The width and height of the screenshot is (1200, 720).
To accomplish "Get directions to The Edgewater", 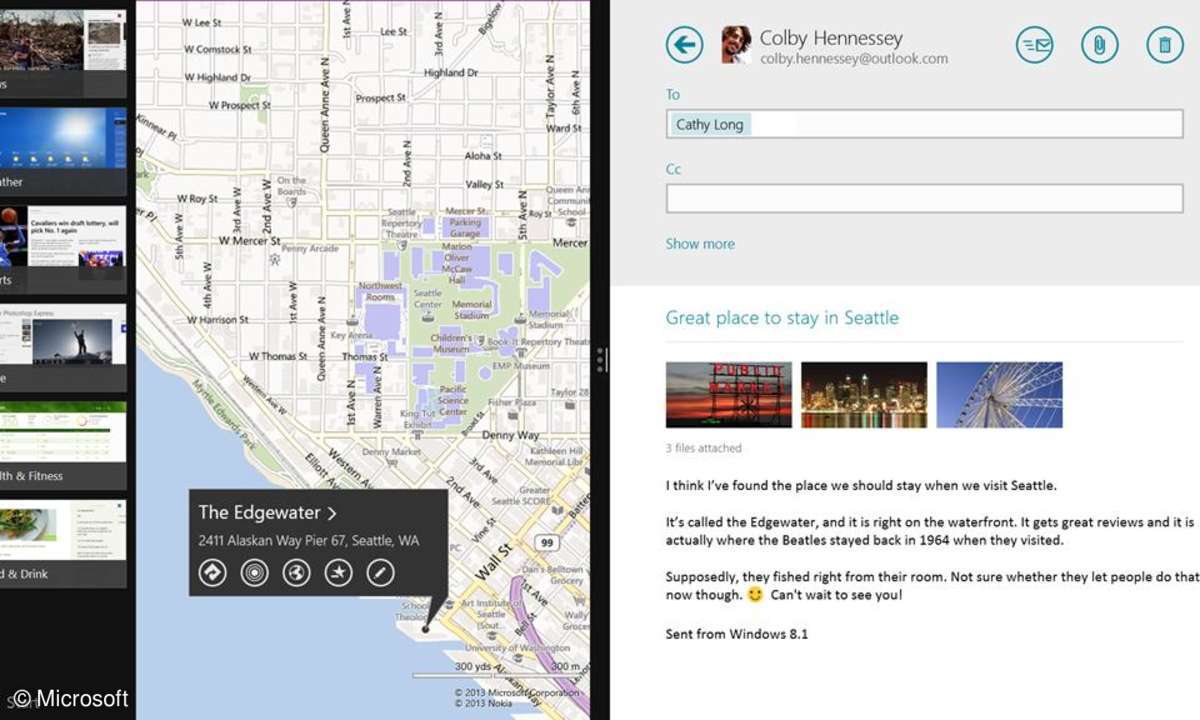I will point(212,573).
